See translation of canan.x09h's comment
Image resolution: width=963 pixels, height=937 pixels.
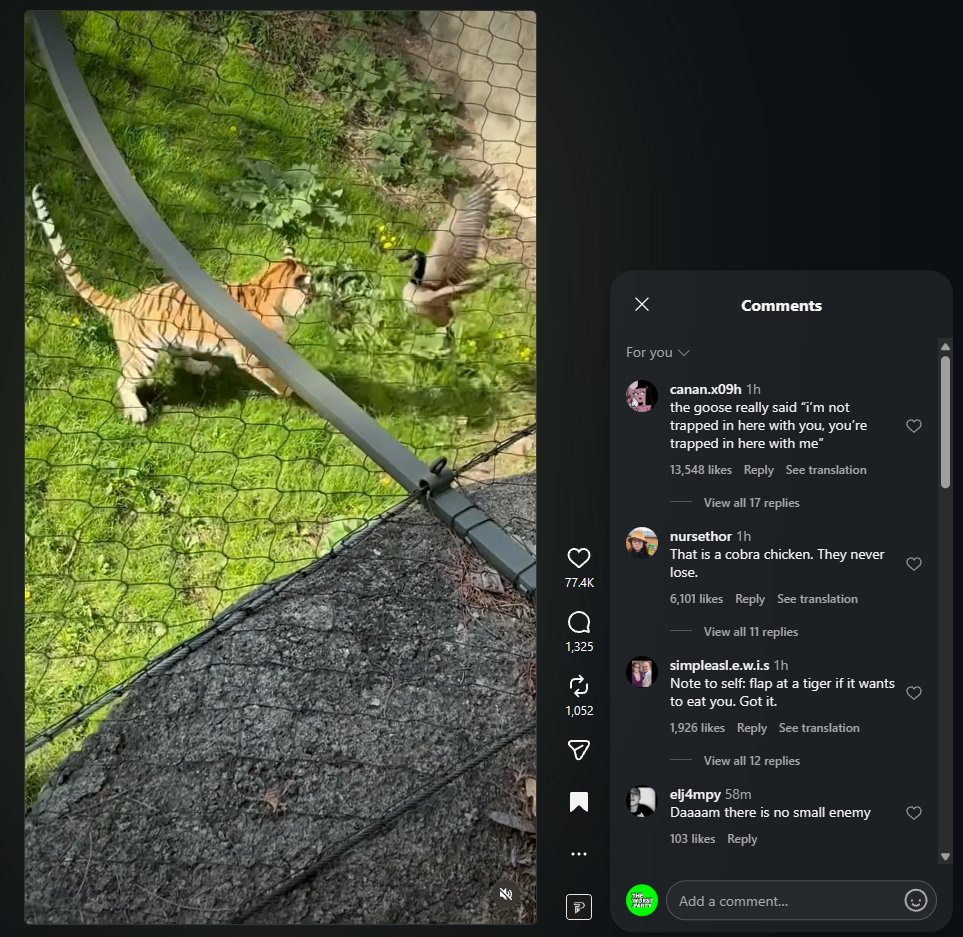click(826, 470)
